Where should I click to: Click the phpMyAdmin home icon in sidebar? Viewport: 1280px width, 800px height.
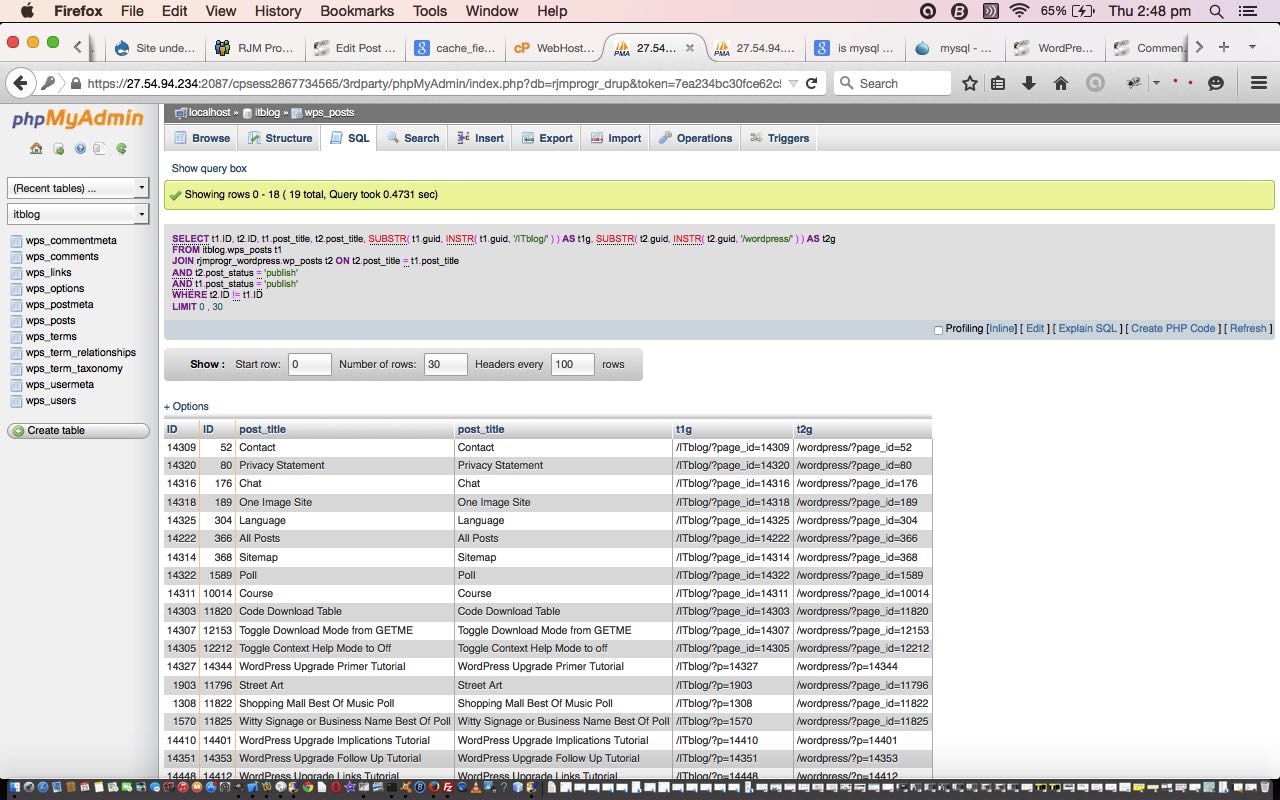[36, 149]
